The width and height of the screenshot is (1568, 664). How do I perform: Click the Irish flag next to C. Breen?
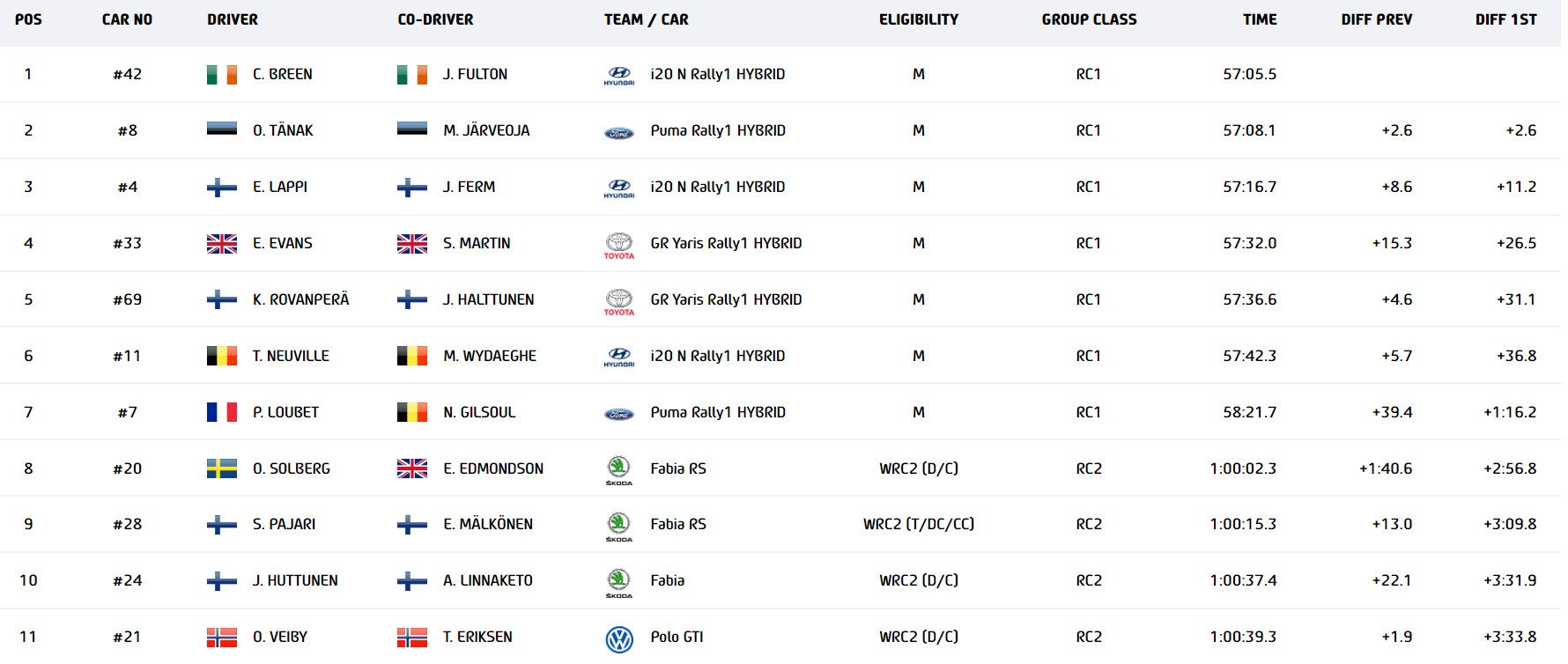coord(222,75)
